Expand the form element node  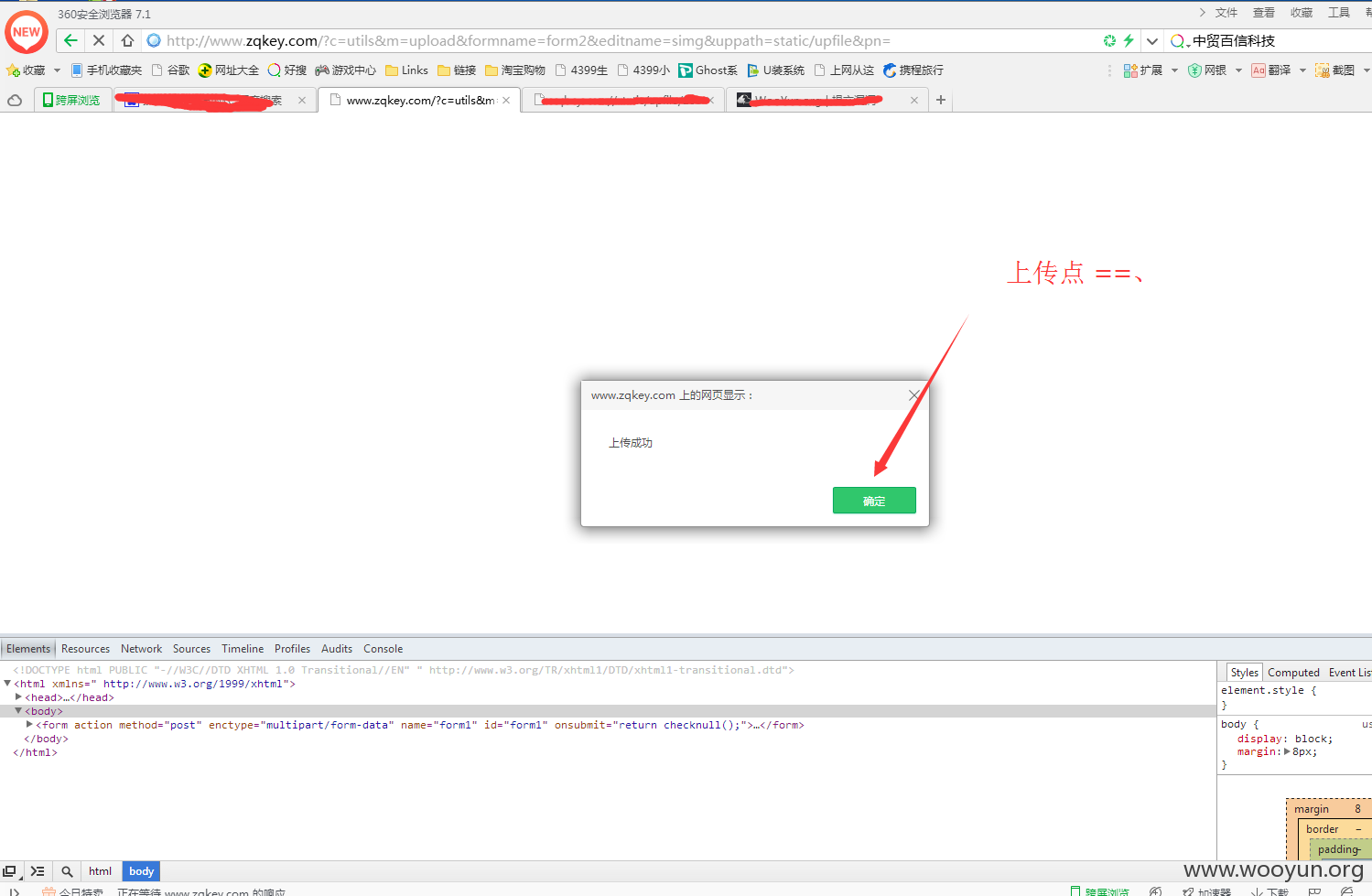tap(30, 725)
